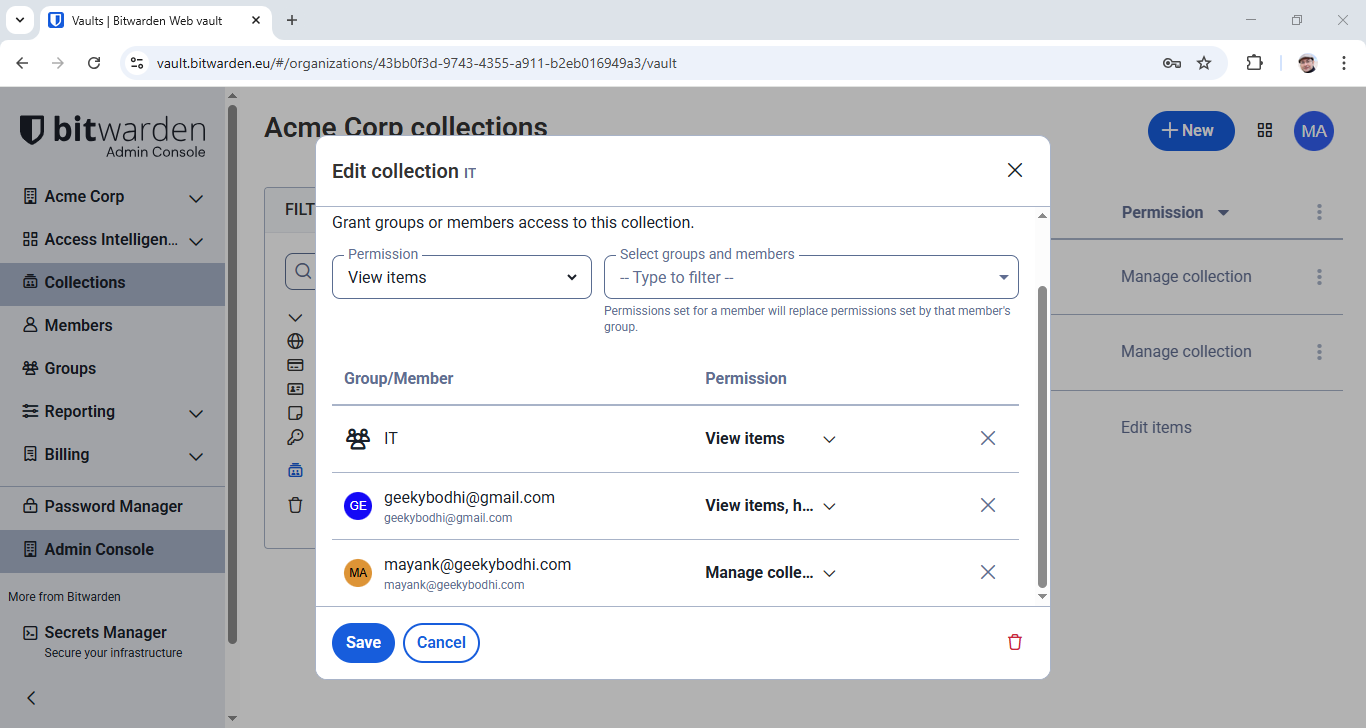
Task: Change the Manage collection permission for mayank
Action: [770, 572]
